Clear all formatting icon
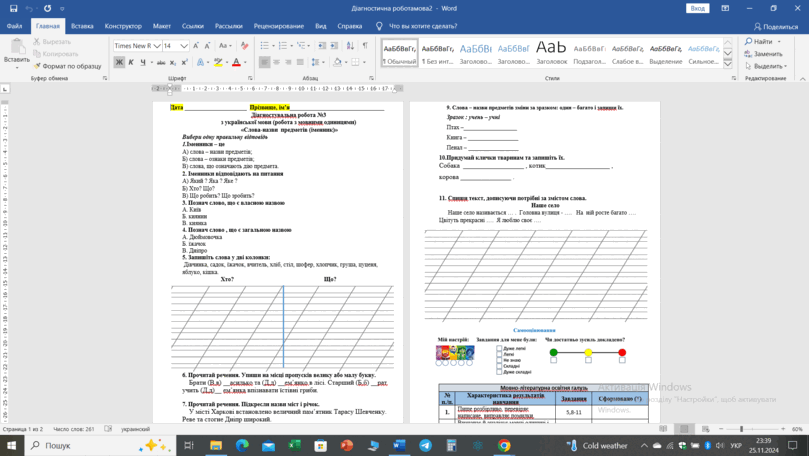This screenshot has height=456, width=809. tap(245, 46)
